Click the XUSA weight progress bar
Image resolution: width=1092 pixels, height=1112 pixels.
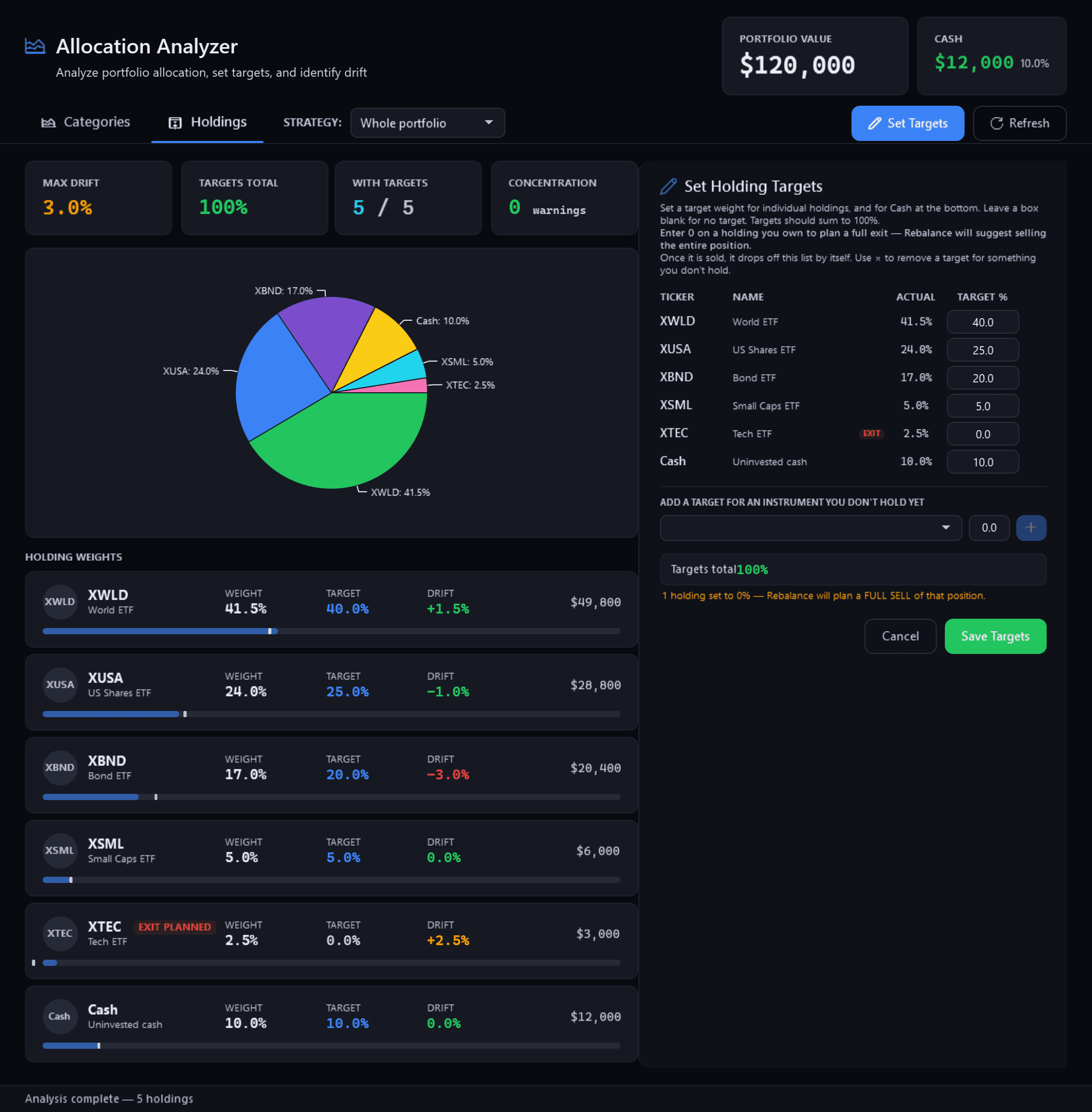(x=332, y=714)
